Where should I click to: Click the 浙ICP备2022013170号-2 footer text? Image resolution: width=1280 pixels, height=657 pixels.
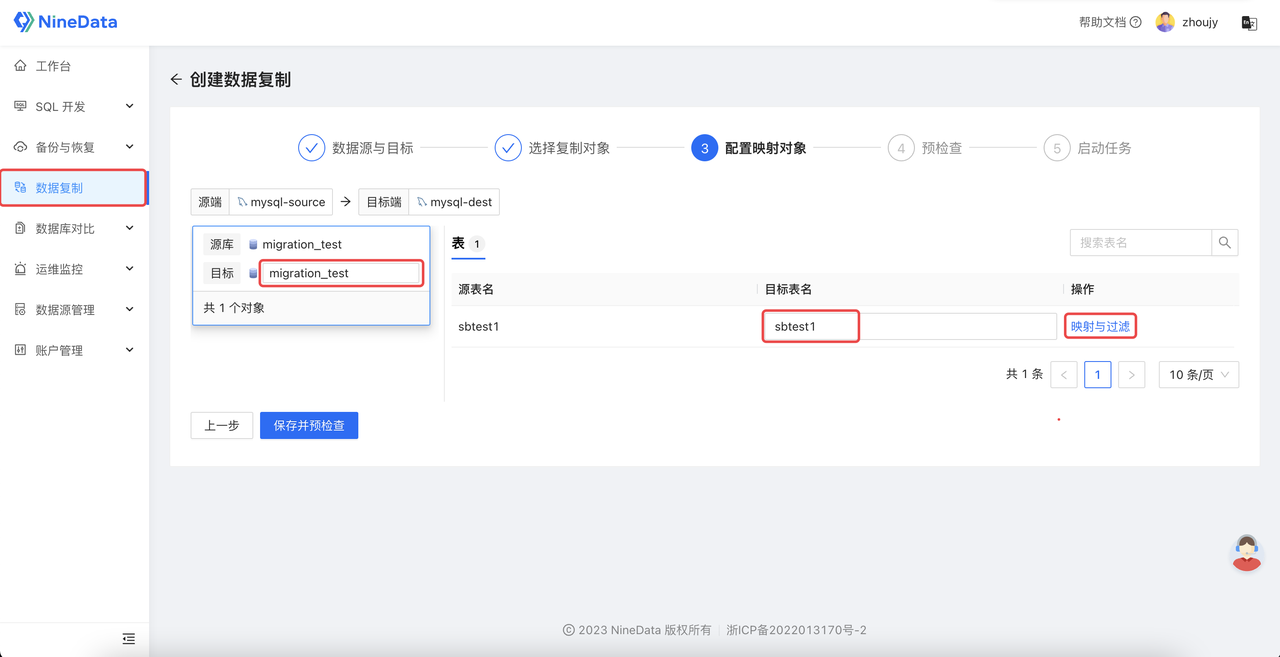[797, 630]
